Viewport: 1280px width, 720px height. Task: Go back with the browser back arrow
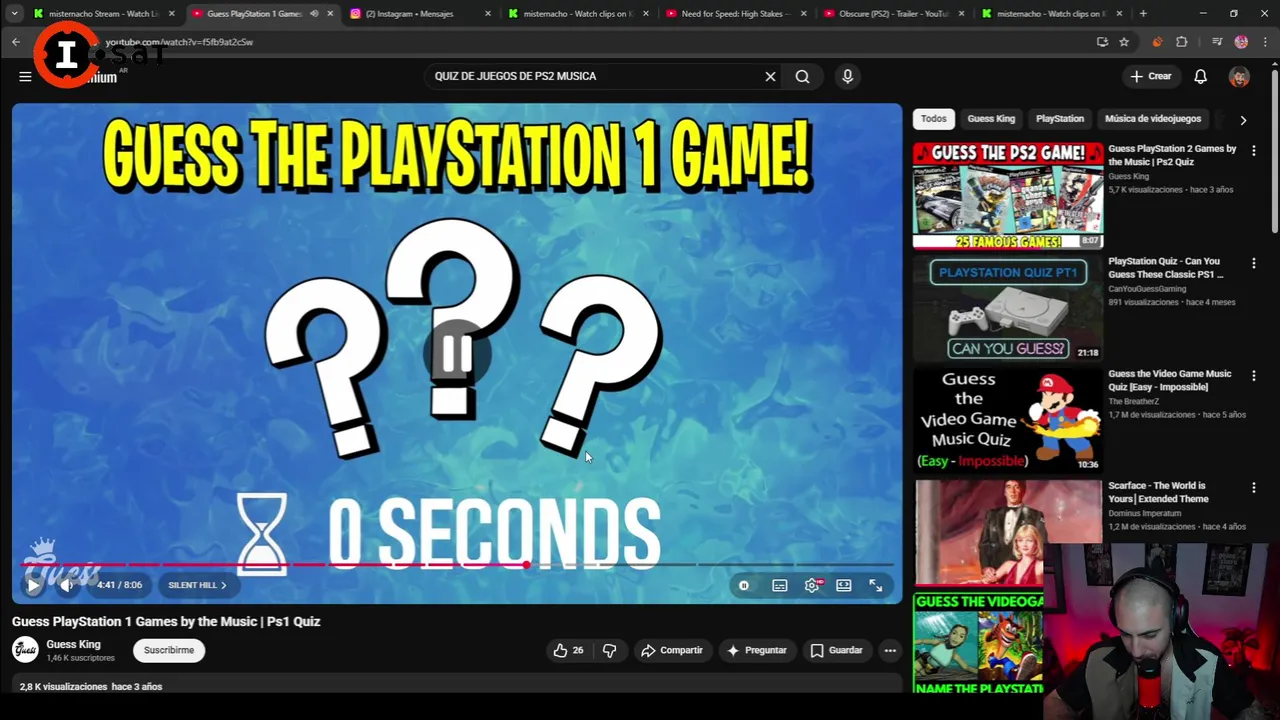16,42
